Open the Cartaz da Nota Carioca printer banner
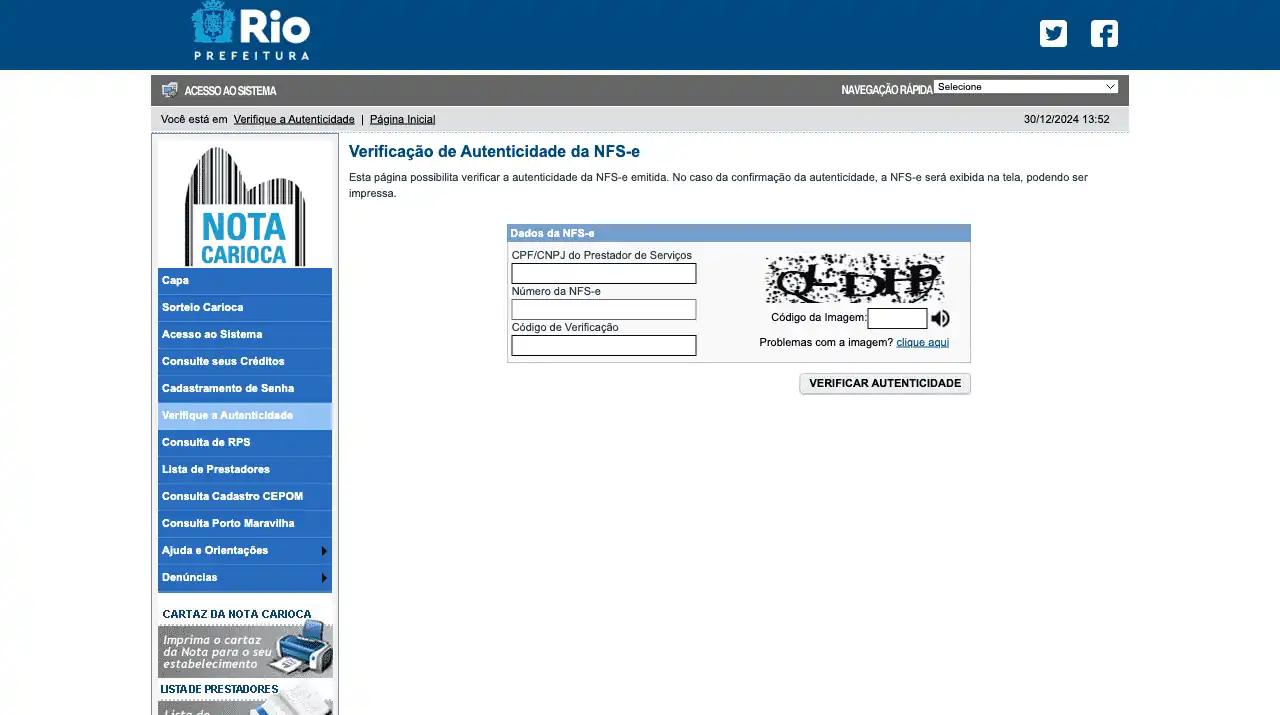Screen dimensions: 1280x715 click(245, 648)
